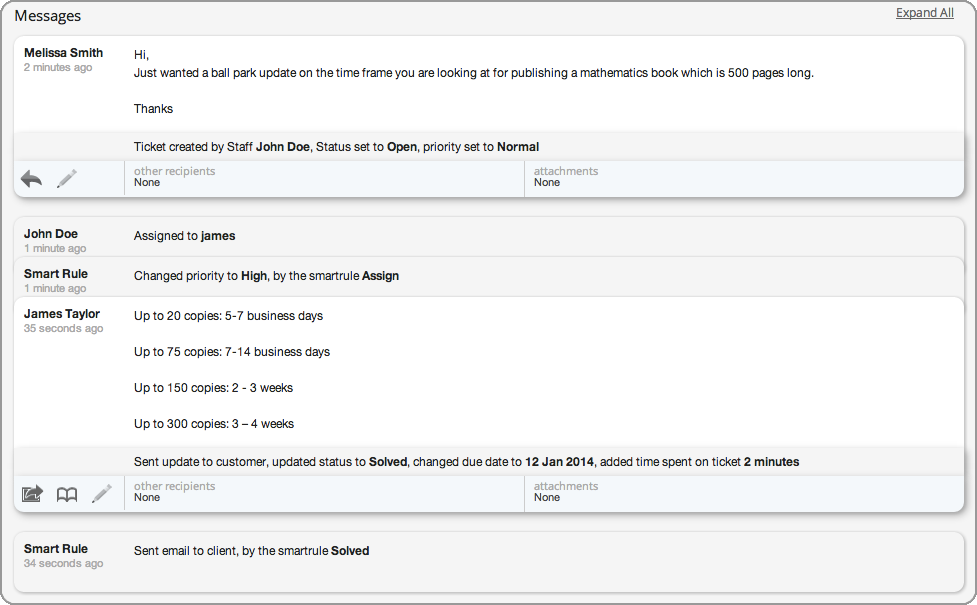
Task: Select the Smart Rule entry that changed priority to High
Action: coord(488,277)
